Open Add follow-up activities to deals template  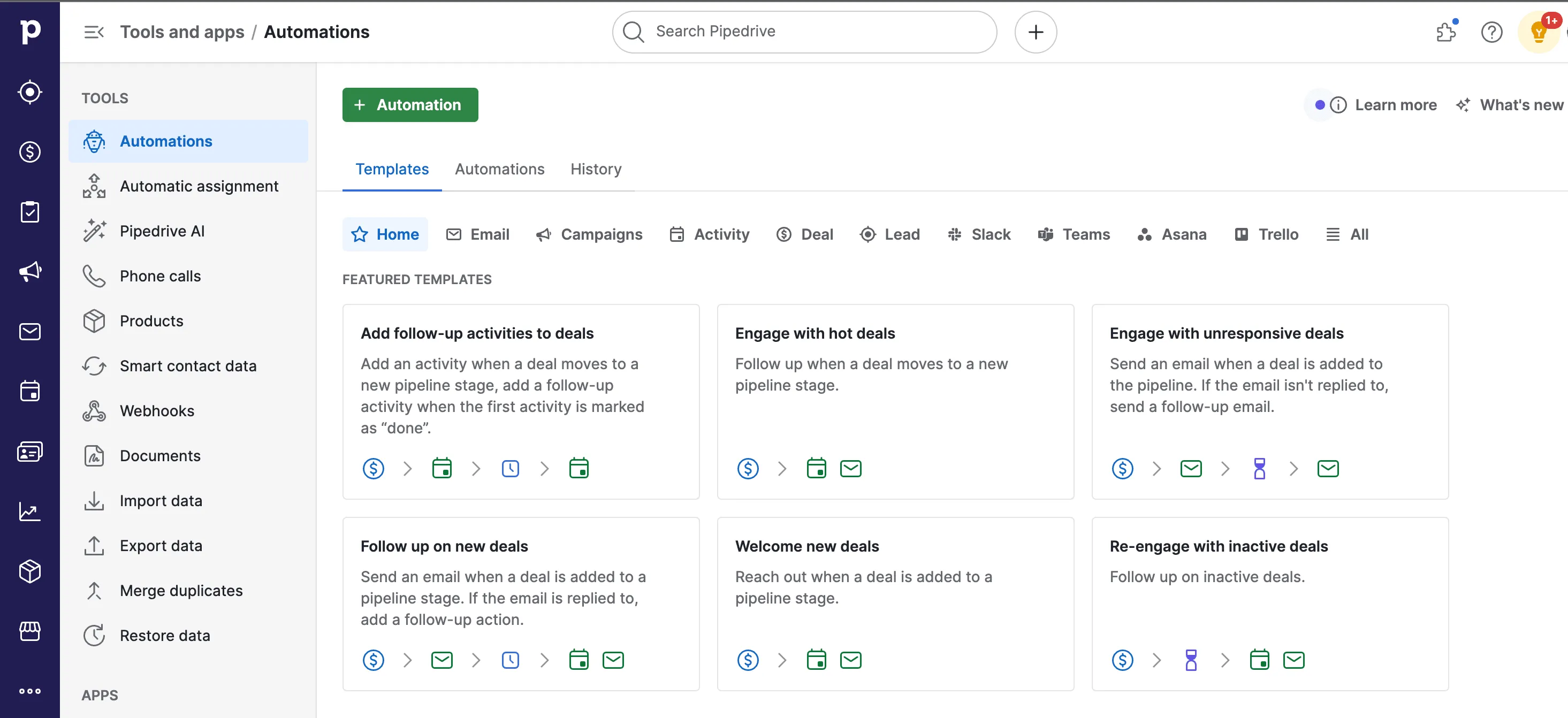click(521, 402)
